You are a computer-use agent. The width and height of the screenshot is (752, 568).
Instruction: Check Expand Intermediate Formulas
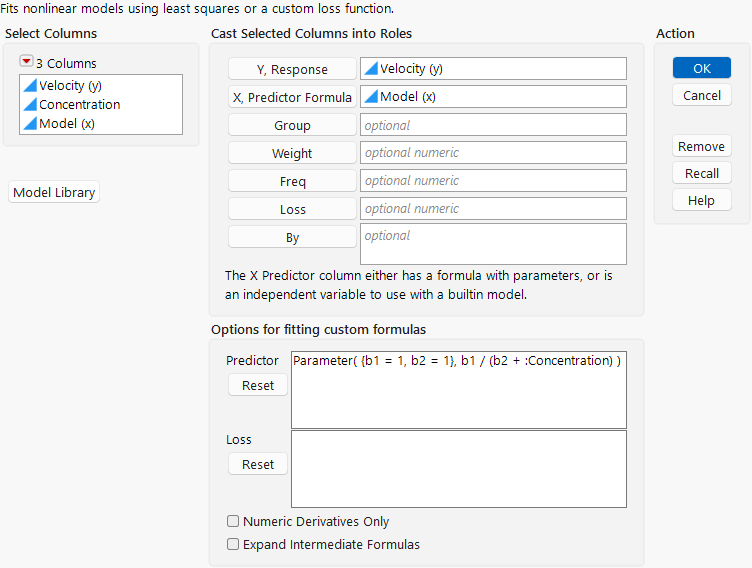coord(233,545)
